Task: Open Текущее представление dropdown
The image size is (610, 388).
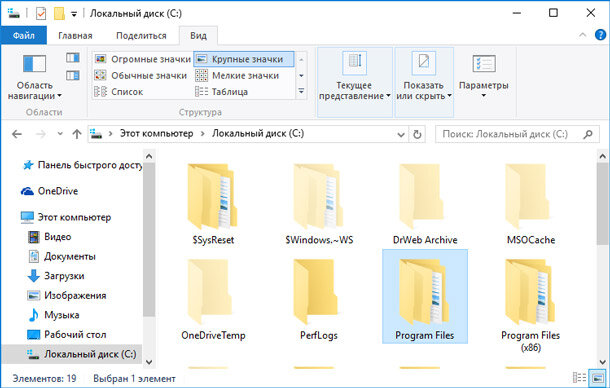Action: pos(354,82)
